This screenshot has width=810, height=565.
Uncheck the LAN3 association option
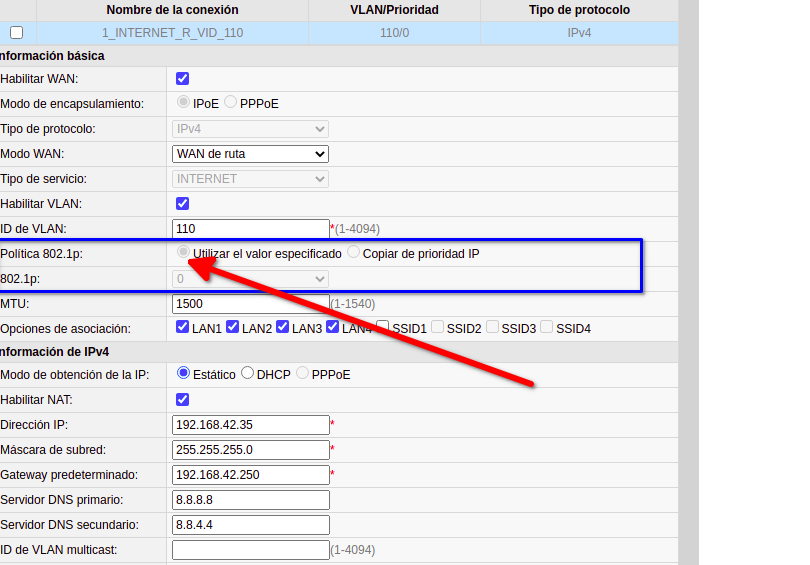[282, 327]
